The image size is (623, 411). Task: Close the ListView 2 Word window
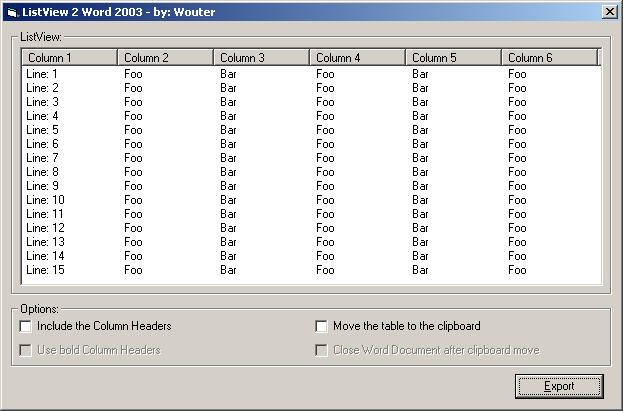pyautogui.click(x=609, y=12)
